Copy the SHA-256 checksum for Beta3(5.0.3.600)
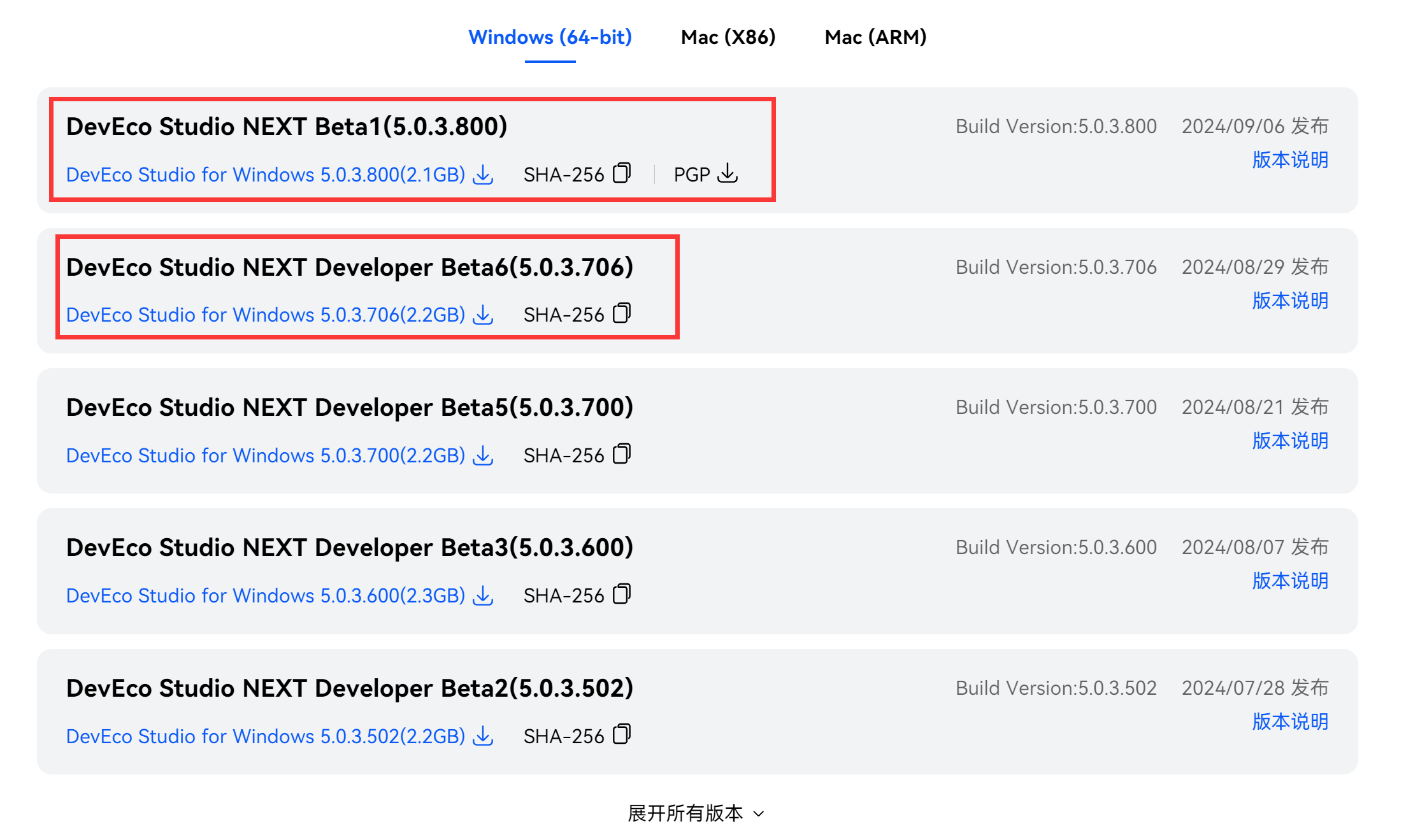 pyautogui.click(x=622, y=594)
